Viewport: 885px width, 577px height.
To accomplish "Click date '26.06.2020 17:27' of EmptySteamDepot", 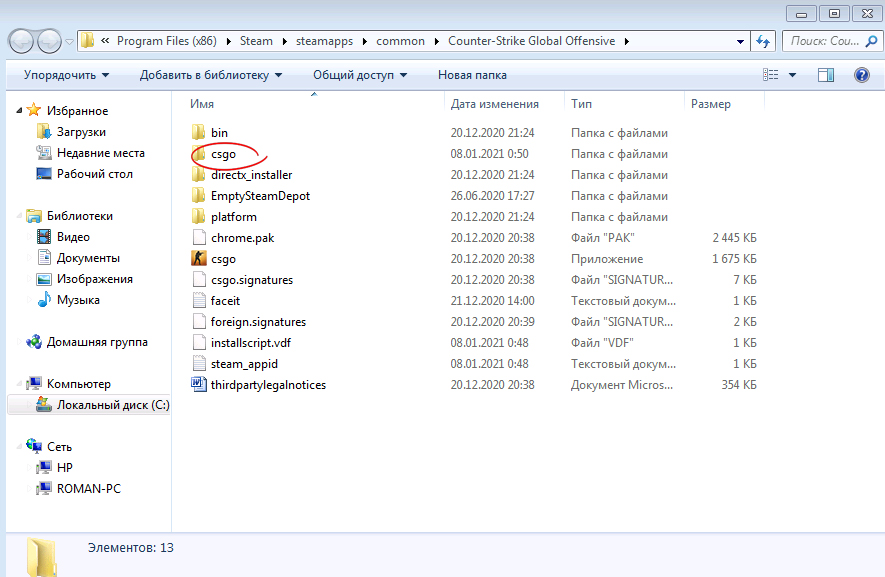I will coord(492,196).
